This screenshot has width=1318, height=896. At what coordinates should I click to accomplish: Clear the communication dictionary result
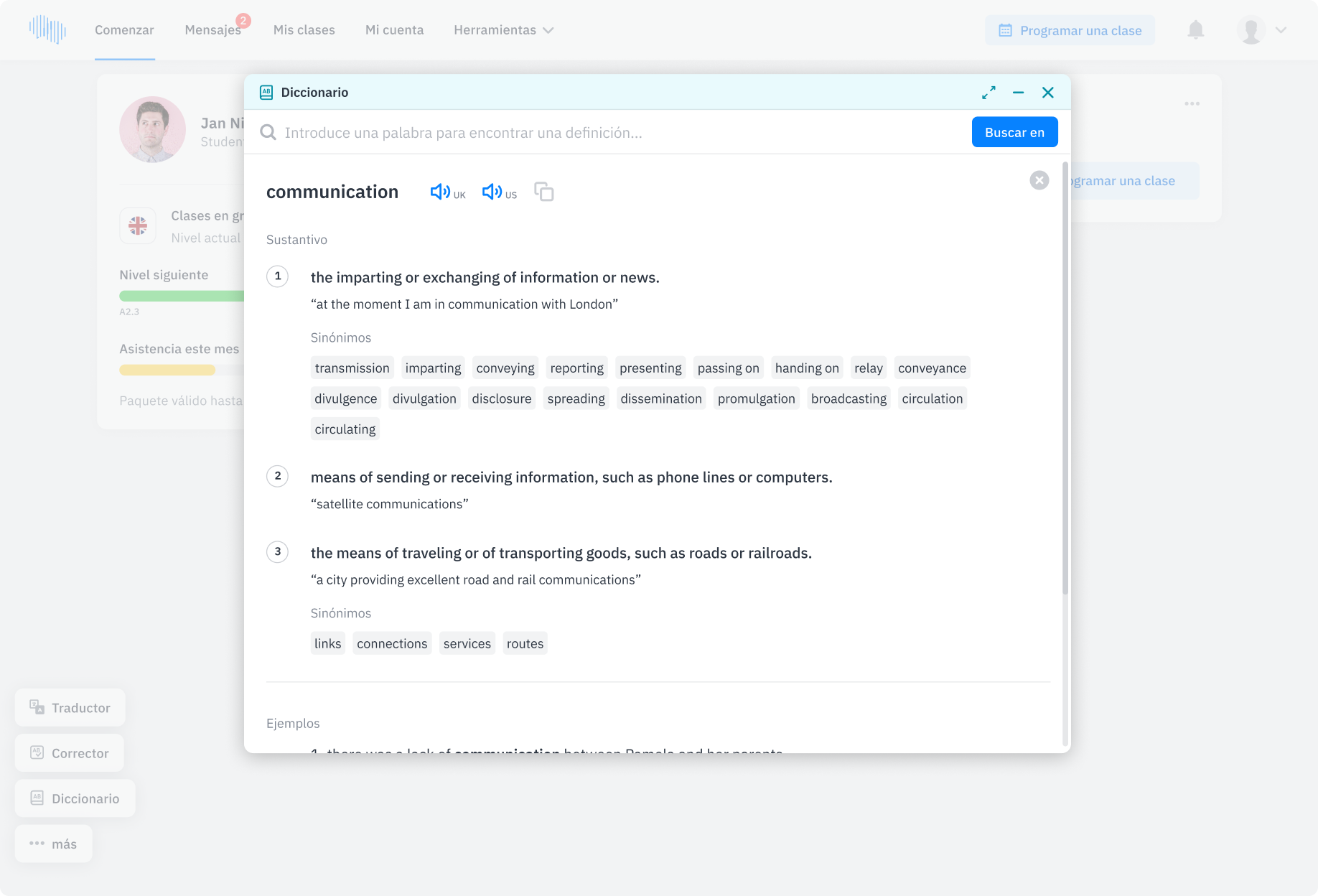pyautogui.click(x=1039, y=180)
